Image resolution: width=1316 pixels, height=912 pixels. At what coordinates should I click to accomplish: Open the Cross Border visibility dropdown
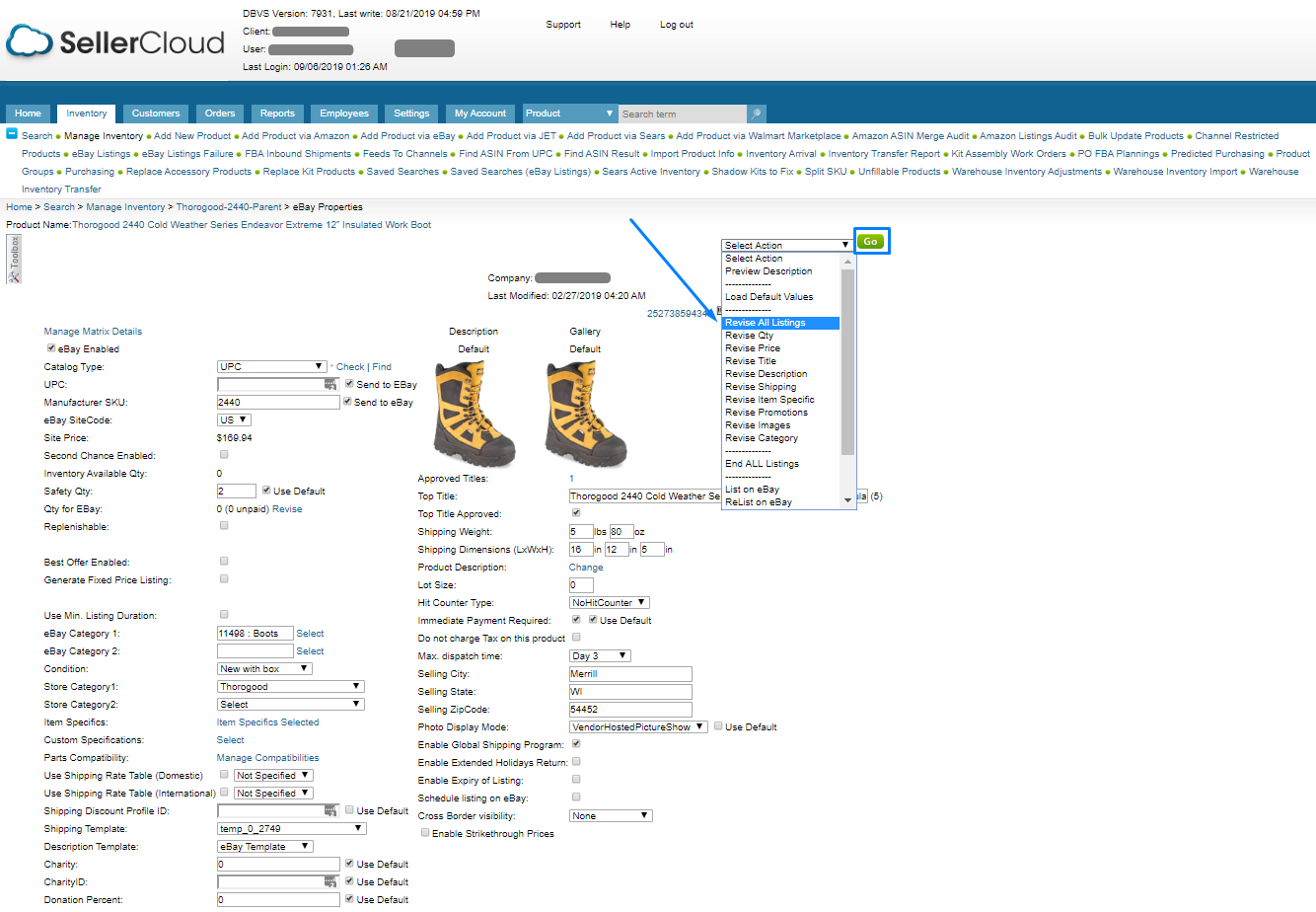[611, 815]
